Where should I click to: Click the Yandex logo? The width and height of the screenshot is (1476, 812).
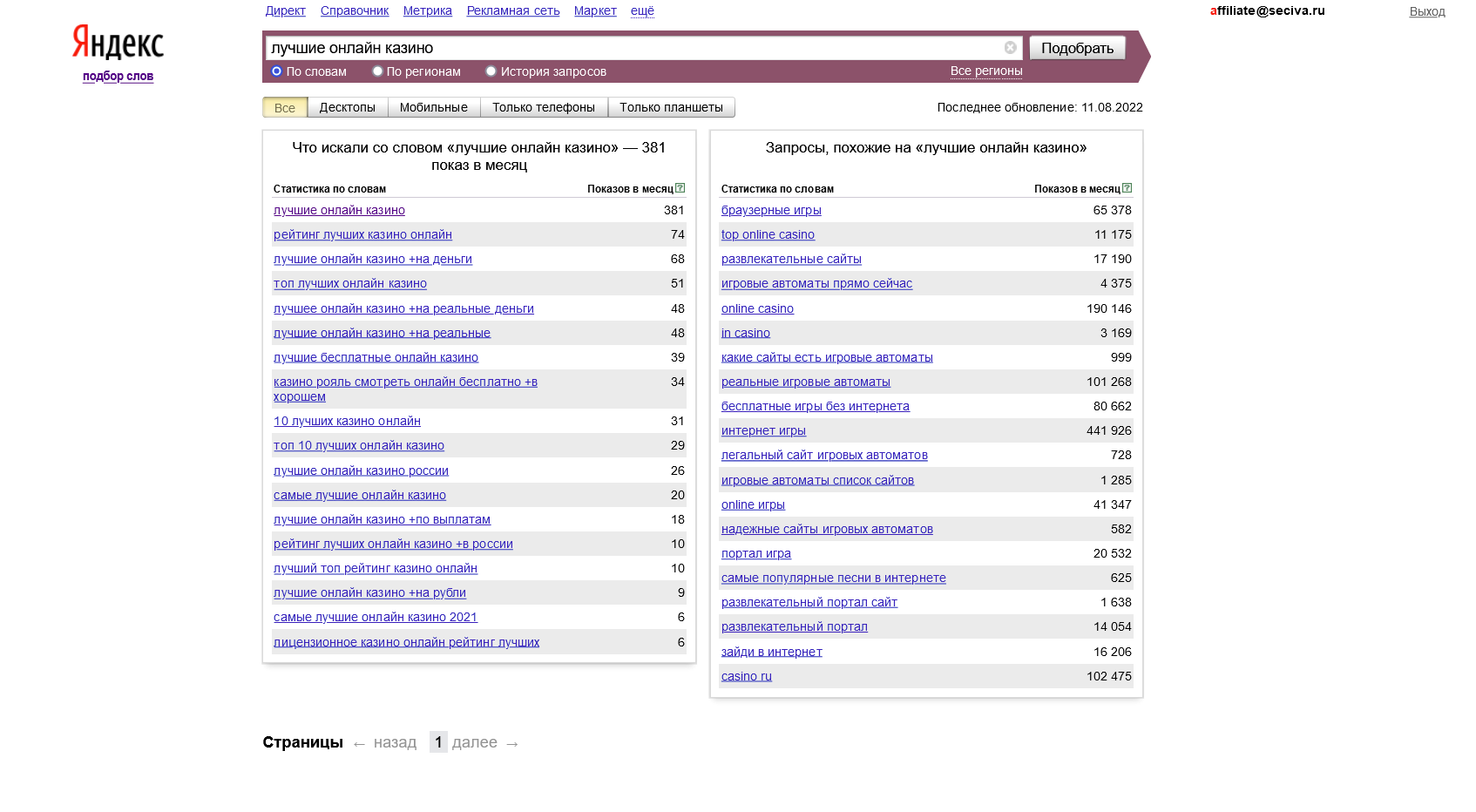coord(118,42)
